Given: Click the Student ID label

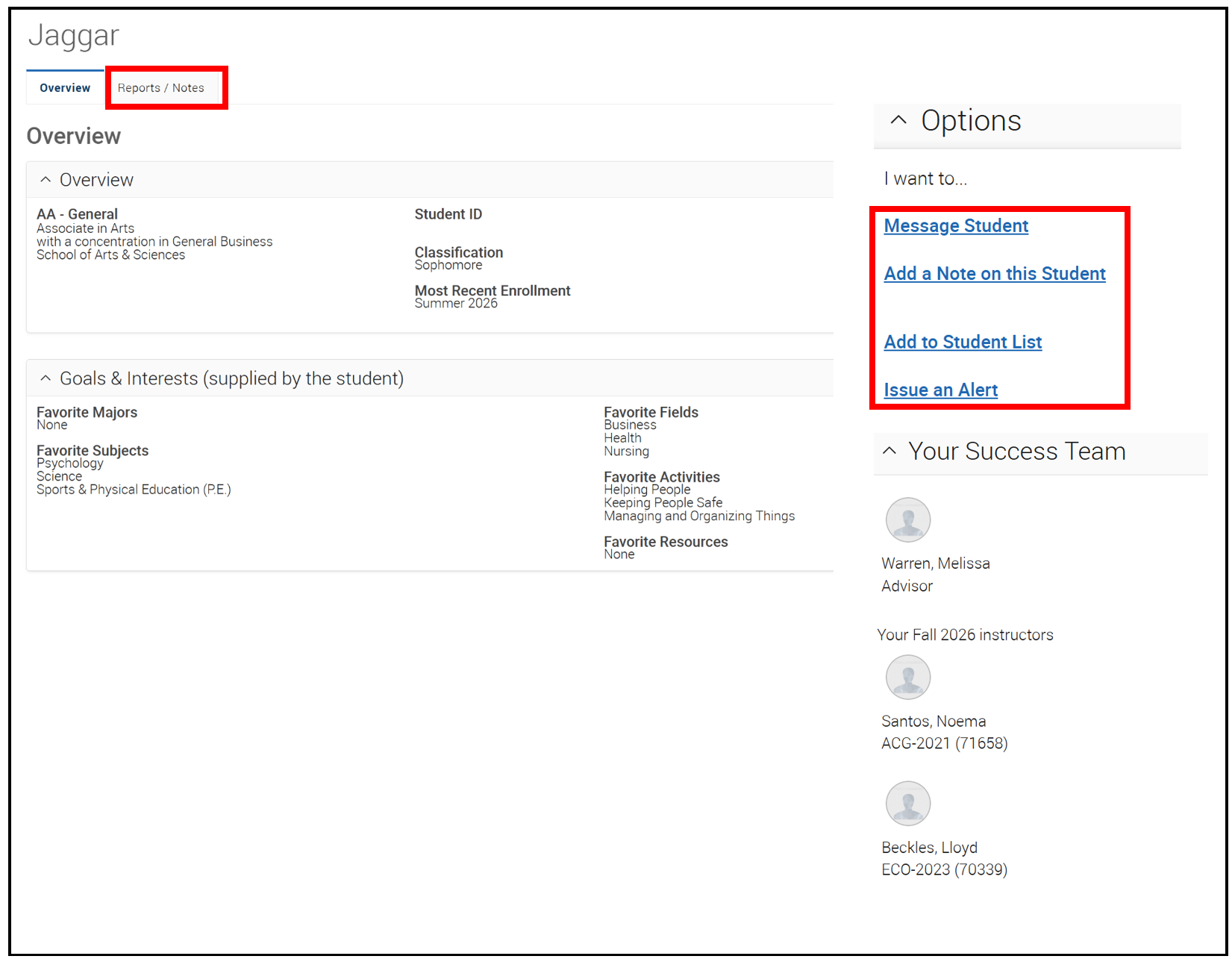Looking at the screenshot, I should [448, 214].
